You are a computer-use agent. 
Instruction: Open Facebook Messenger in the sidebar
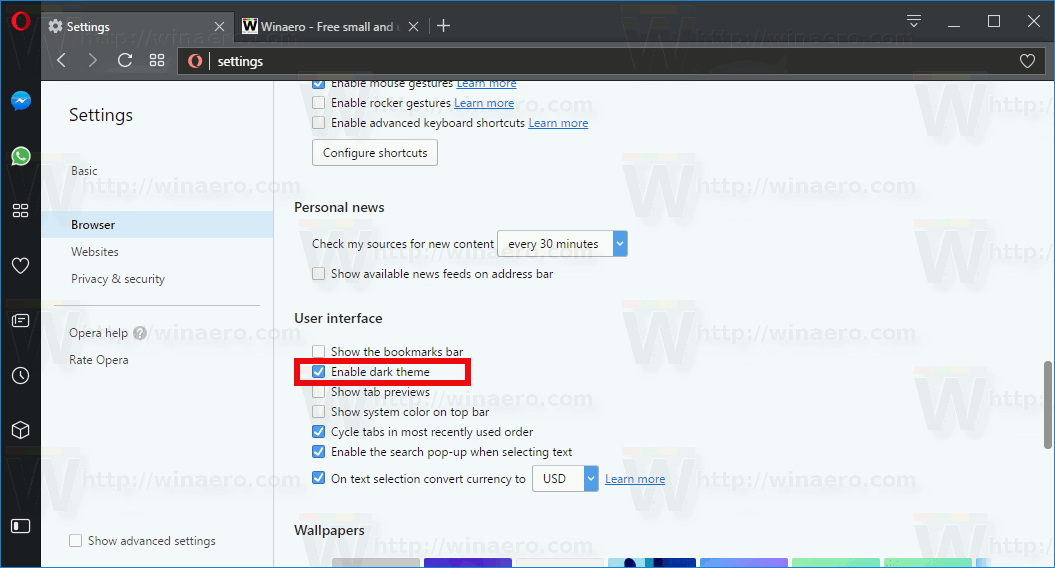[x=20, y=101]
